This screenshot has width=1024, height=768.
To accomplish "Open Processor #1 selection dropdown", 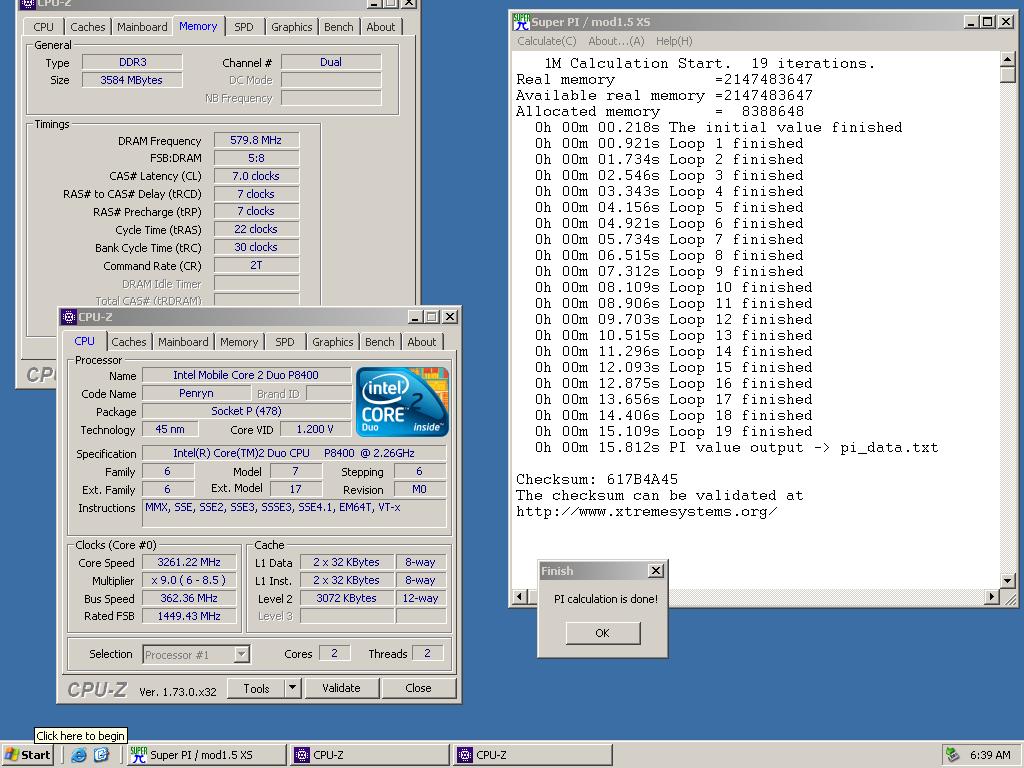I will [x=242, y=654].
